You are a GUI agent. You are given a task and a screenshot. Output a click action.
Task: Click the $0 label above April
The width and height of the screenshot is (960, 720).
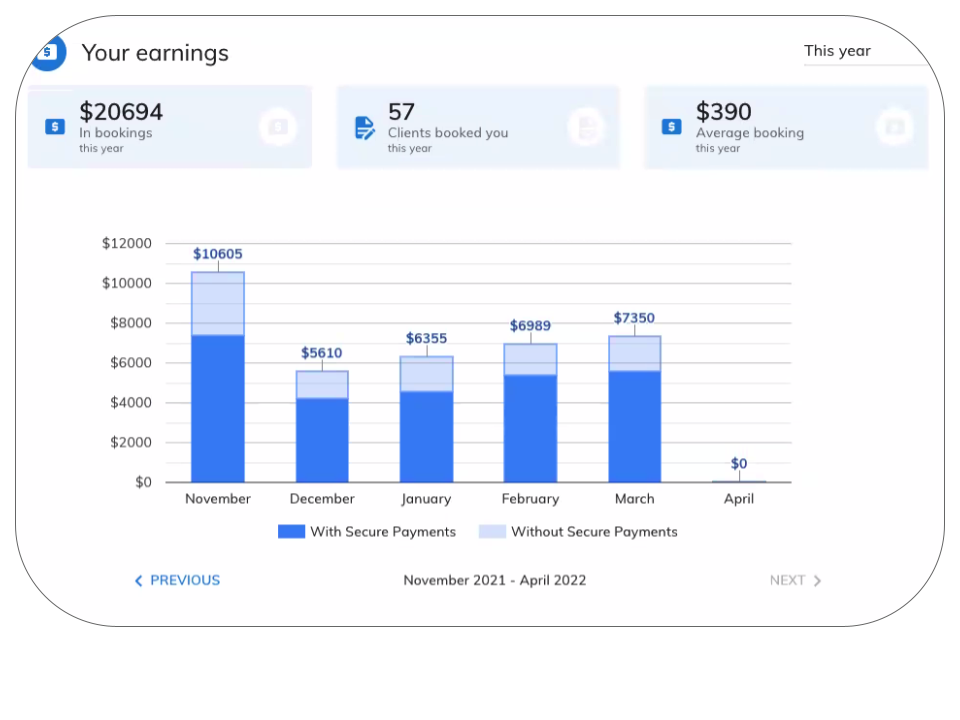pyautogui.click(x=739, y=463)
